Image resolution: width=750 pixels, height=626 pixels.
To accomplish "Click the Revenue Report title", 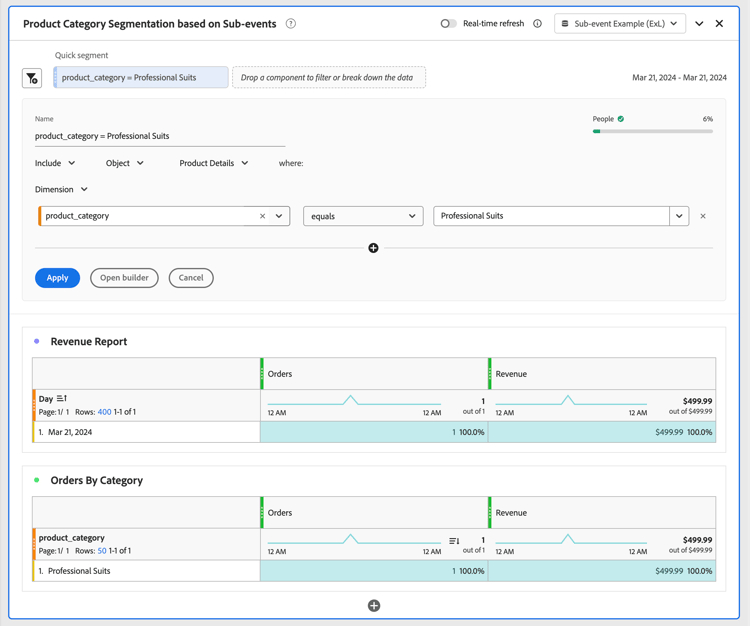I will coord(89,341).
